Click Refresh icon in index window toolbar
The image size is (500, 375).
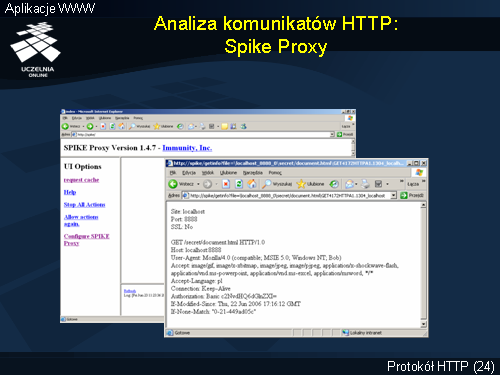tap(113, 126)
